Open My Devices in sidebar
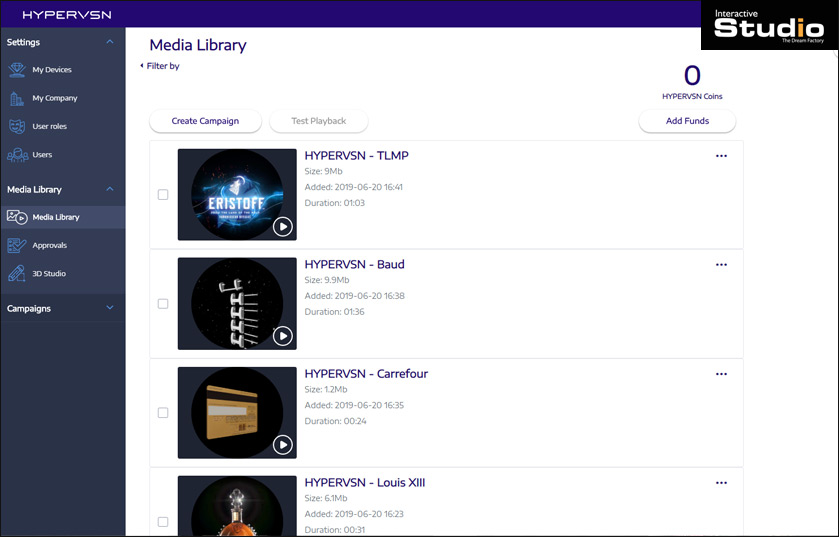839x537 pixels. [x=63, y=70]
